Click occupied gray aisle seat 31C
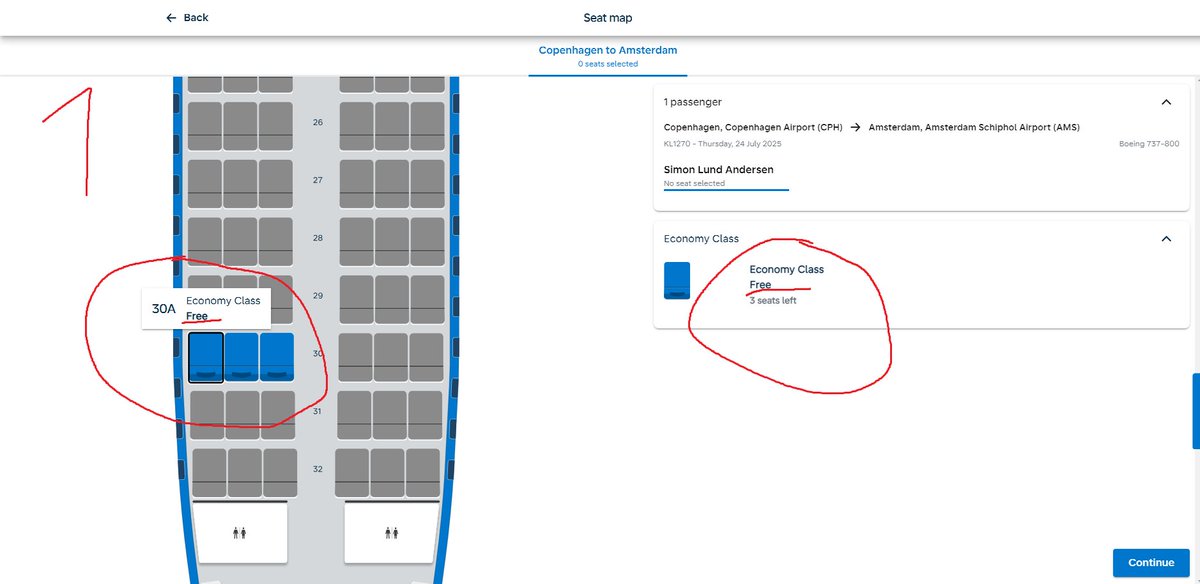Image resolution: width=1200 pixels, height=584 pixels. click(x=278, y=415)
